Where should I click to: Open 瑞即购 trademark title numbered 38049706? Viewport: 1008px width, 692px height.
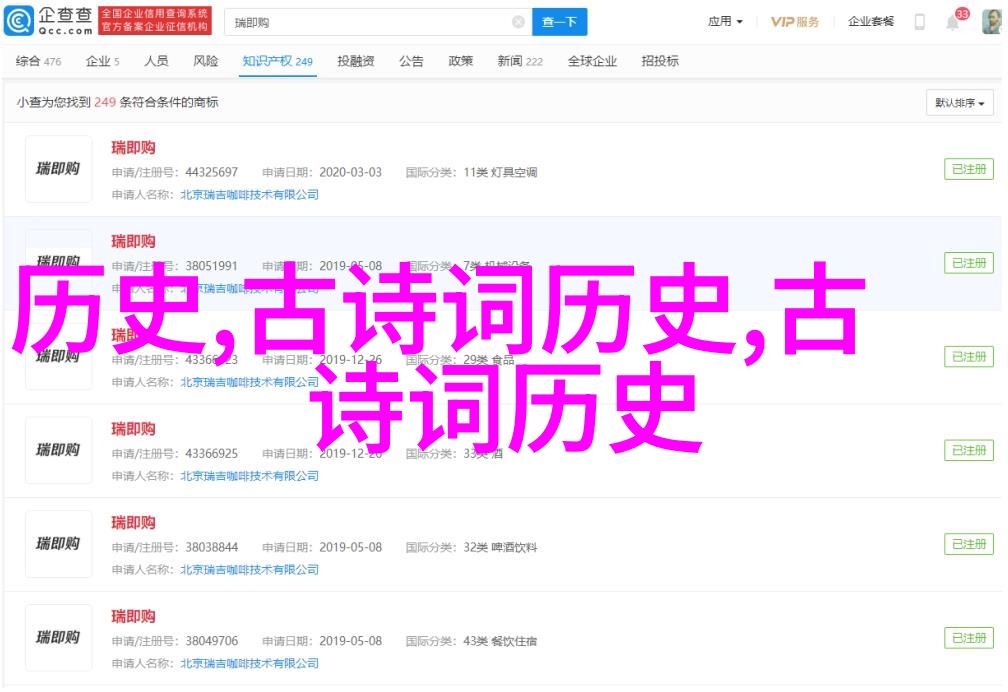click(x=133, y=617)
